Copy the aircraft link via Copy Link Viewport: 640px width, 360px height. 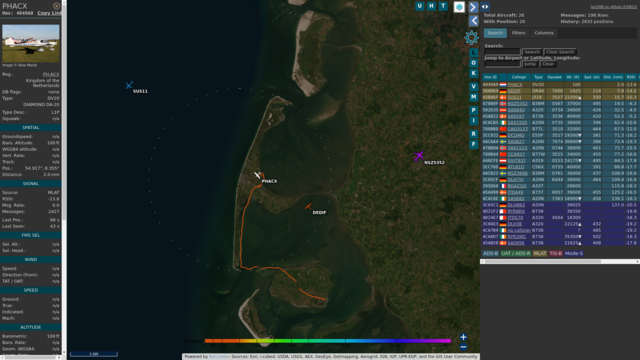49,13
